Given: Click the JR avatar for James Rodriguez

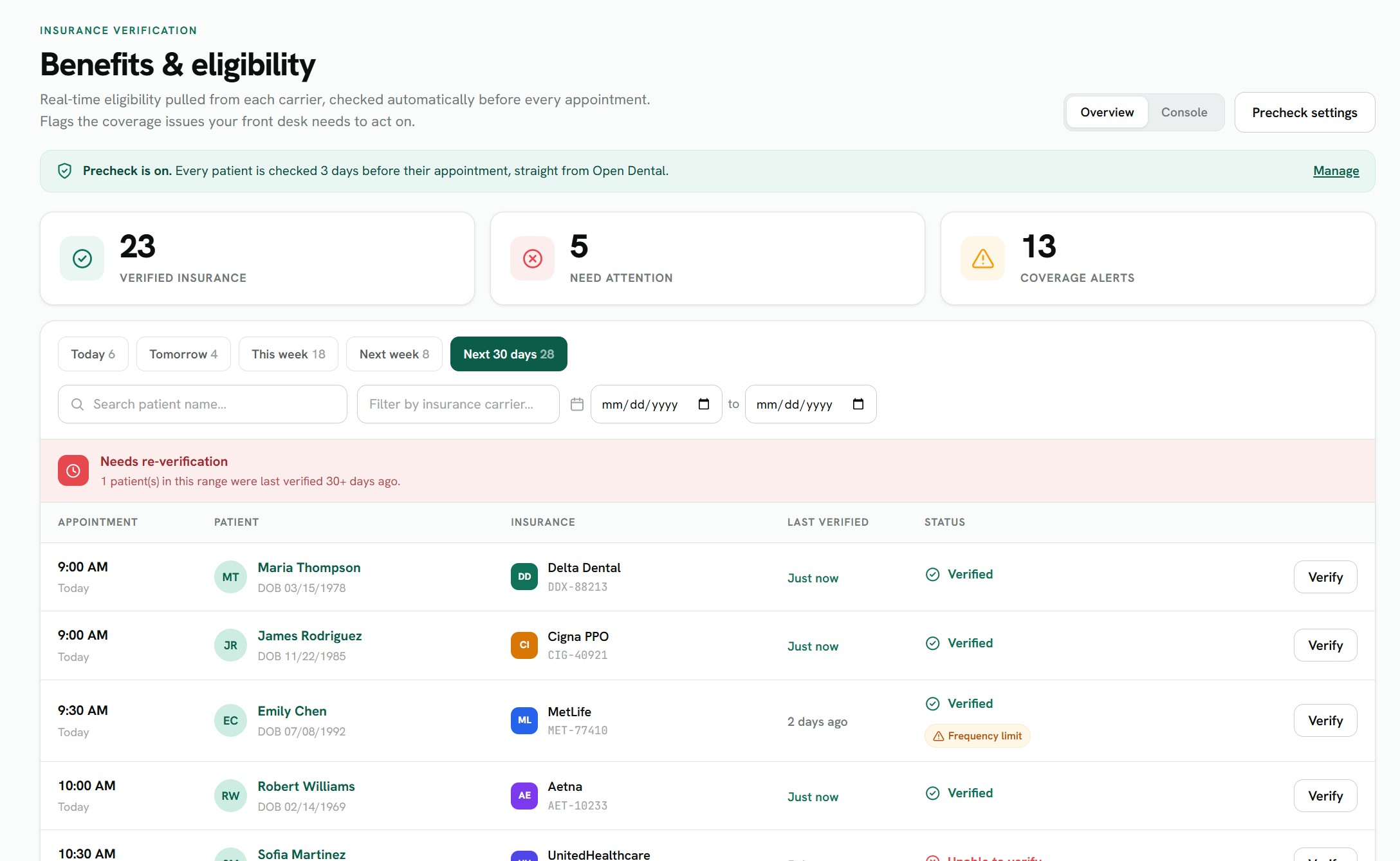Looking at the screenshot, I should pos(230,645).
